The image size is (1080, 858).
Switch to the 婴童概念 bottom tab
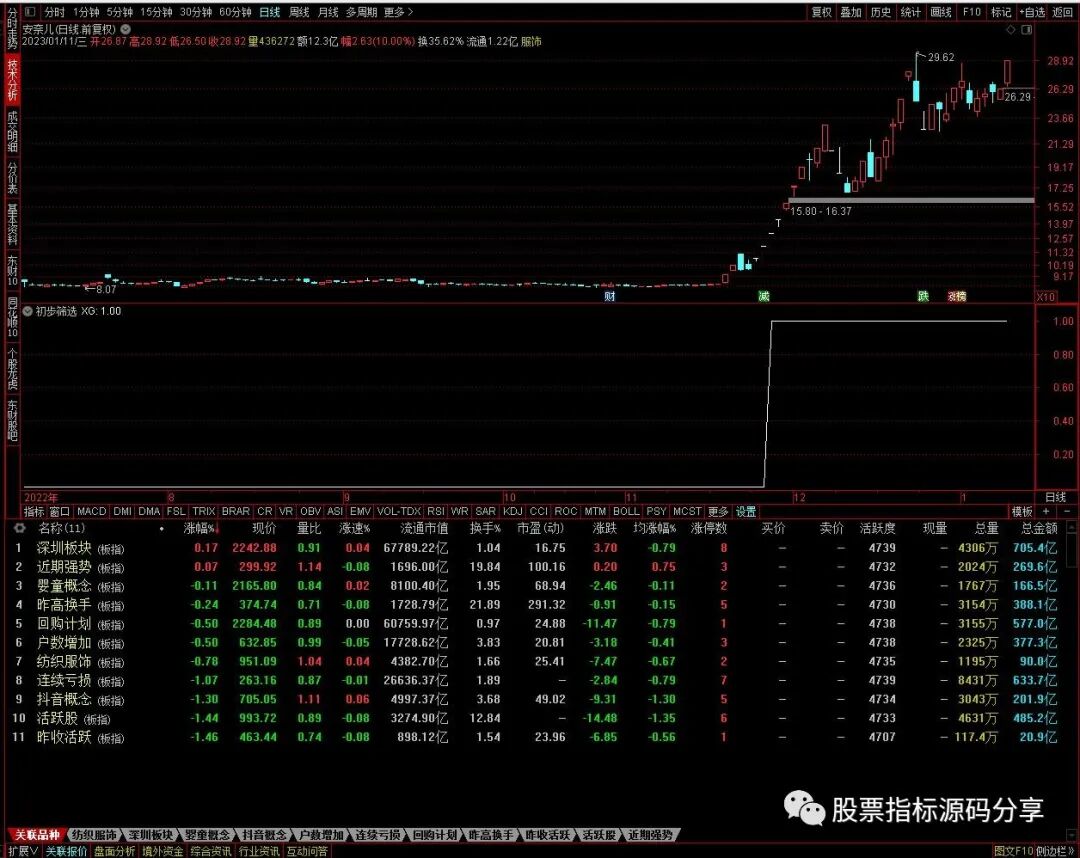[207, 835]
